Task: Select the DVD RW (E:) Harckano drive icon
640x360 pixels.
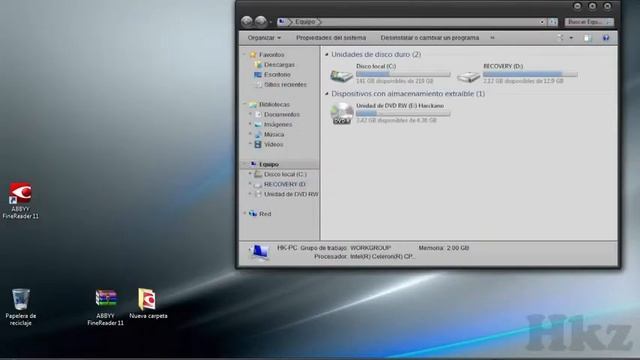Action: [342, 113]
